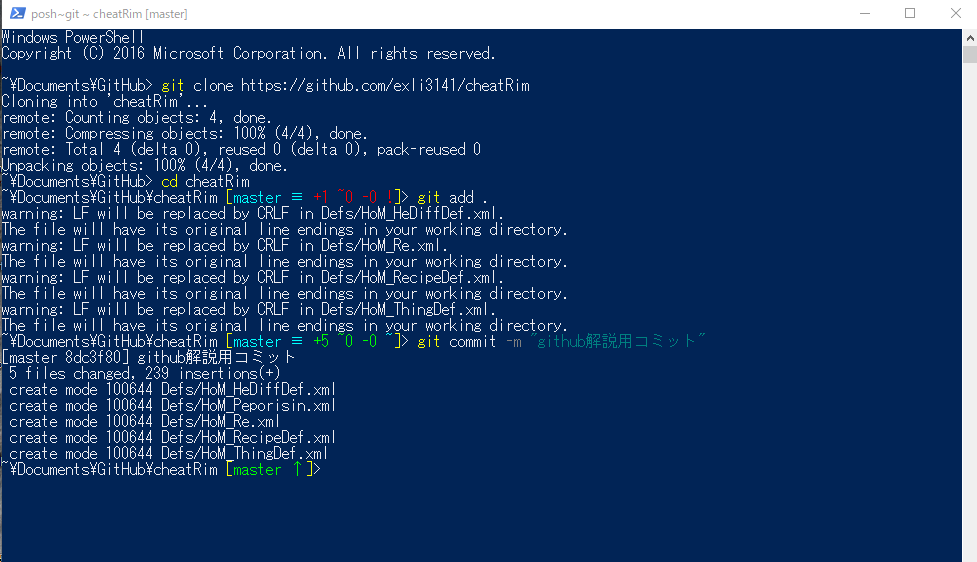Click the green '+5' status indicator
This screenshot has width=977, height=562.
click(320, 341)
